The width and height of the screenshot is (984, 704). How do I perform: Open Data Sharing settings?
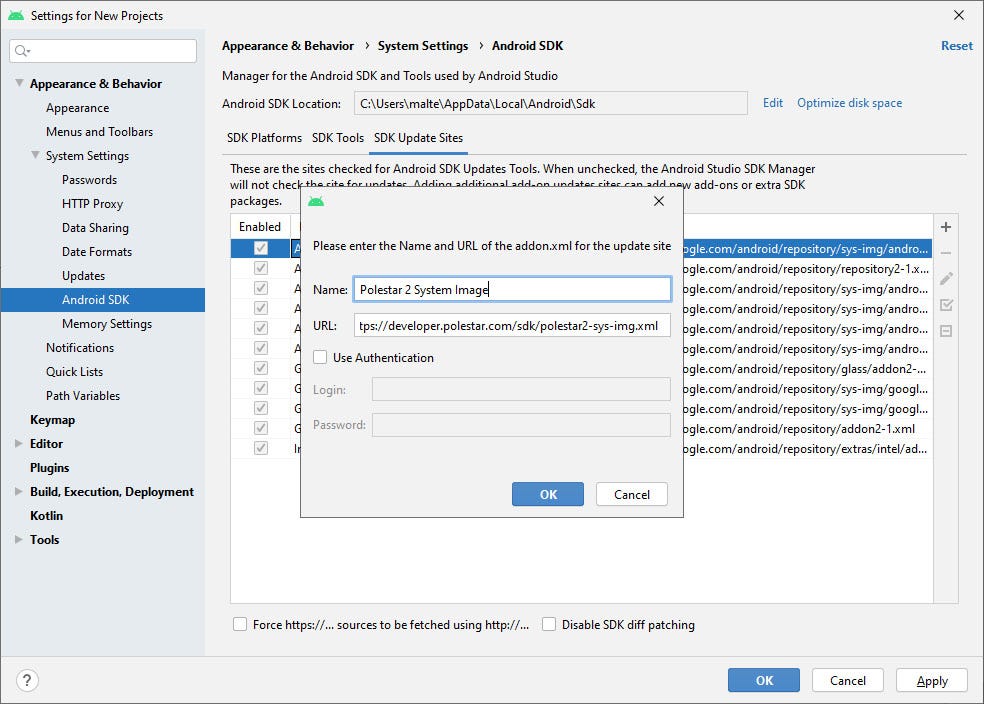pos(95,228)
